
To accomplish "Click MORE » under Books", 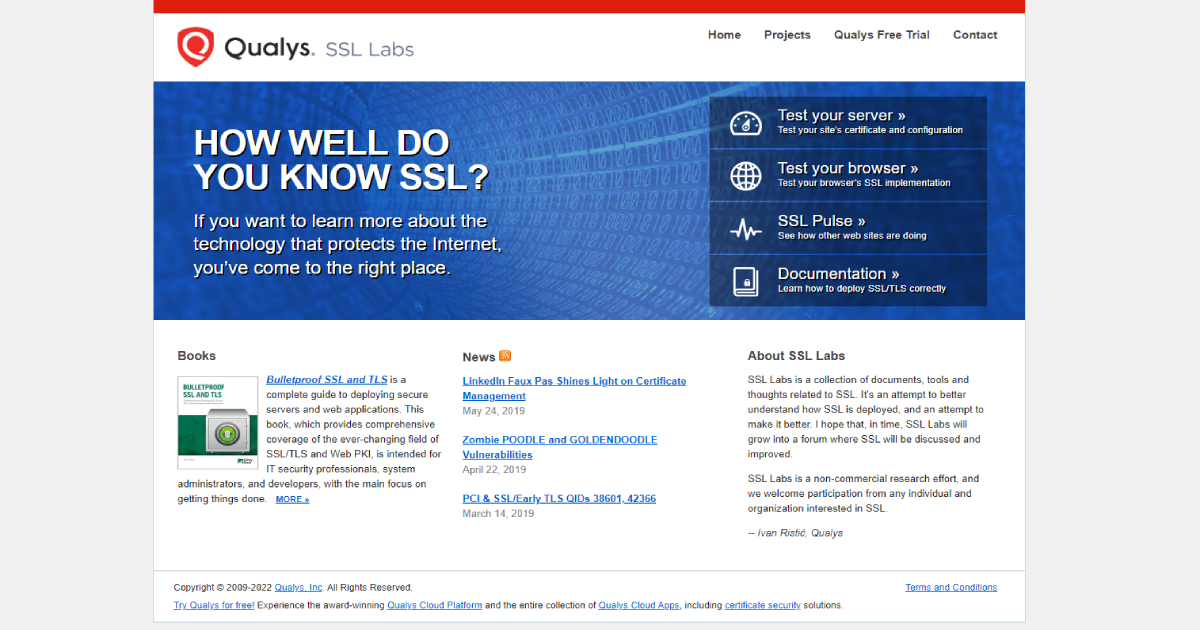I will coord(293,499).
